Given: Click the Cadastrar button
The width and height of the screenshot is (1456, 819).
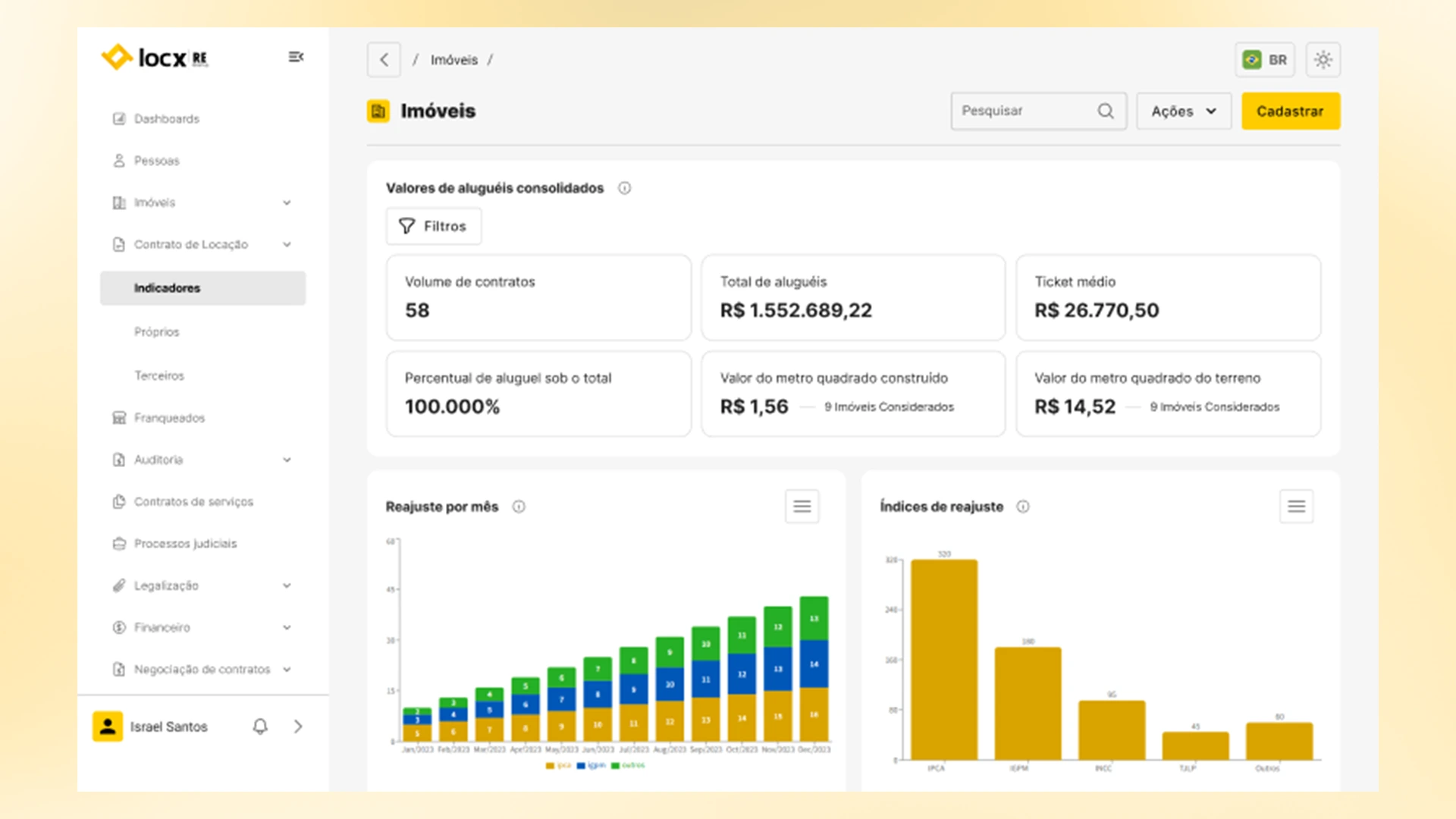Looking at the screenshot, I should pyautogui.click(x=1290, y=111).
